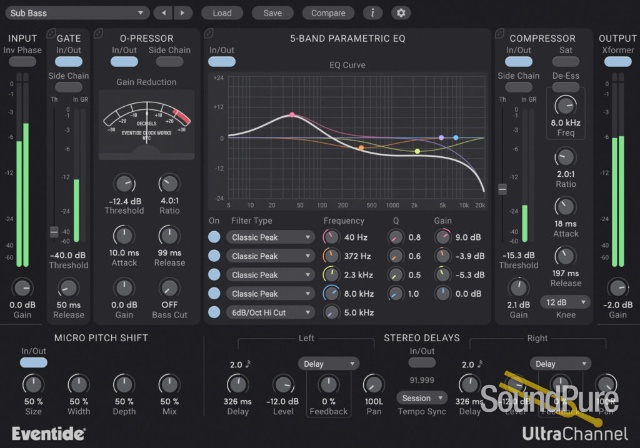Click the Gate Threshold slider handle
Image resolution: width=640 pixels, height=448 pixels.
tap(54, 231)
